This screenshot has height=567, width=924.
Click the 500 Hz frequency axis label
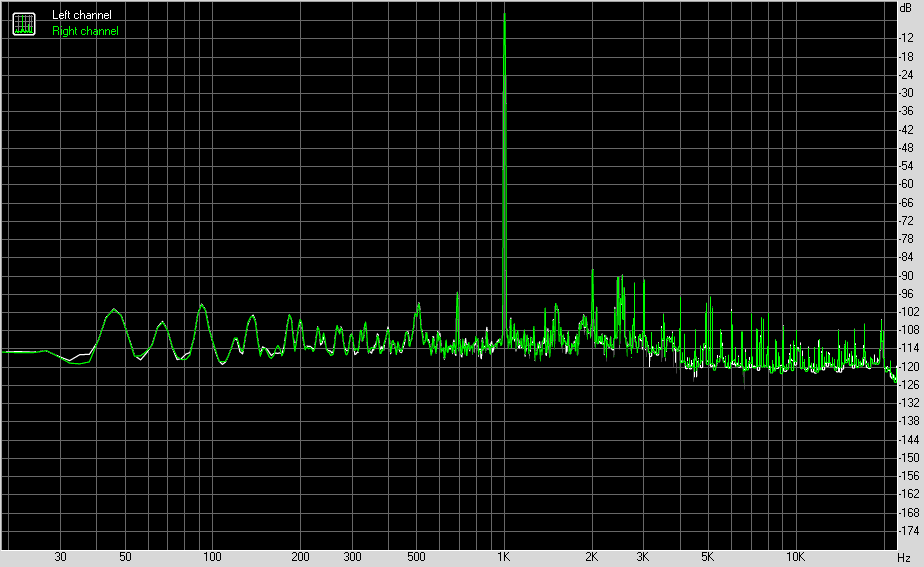click(x=416, y=557)
